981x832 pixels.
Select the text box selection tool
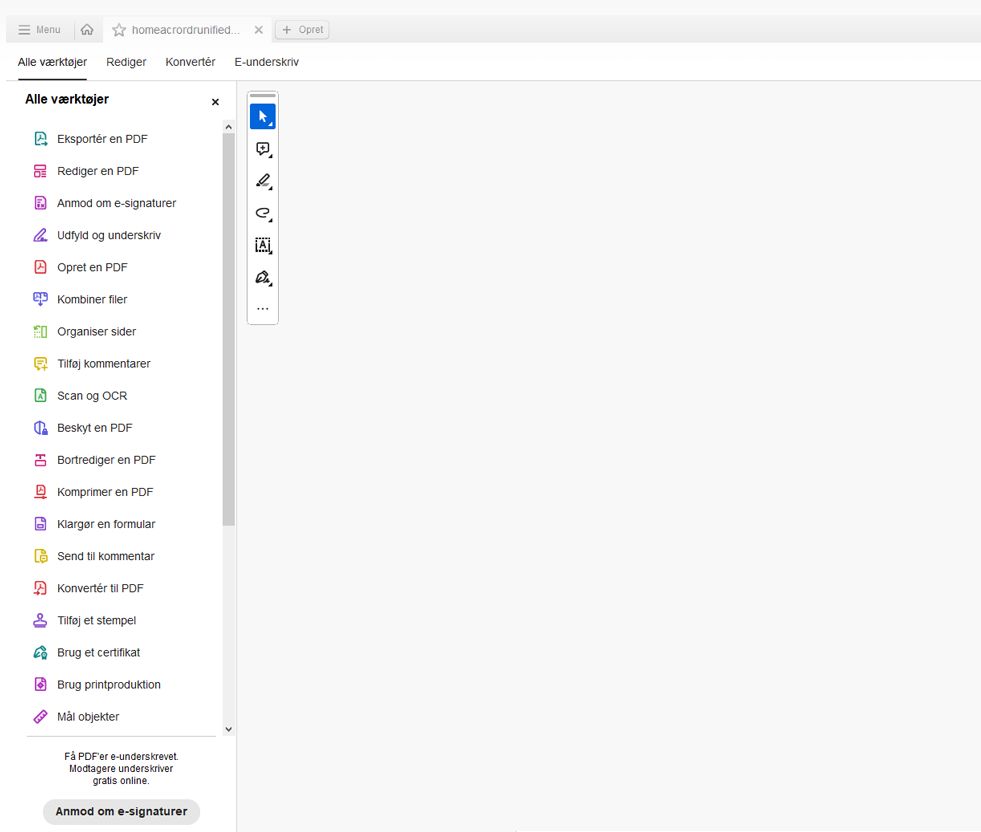click(x=263, y=245)
